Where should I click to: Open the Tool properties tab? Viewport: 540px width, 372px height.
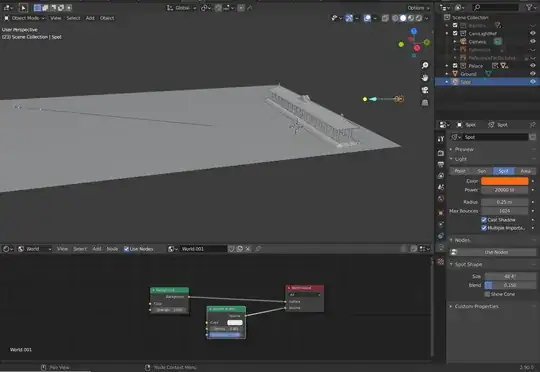441,139
